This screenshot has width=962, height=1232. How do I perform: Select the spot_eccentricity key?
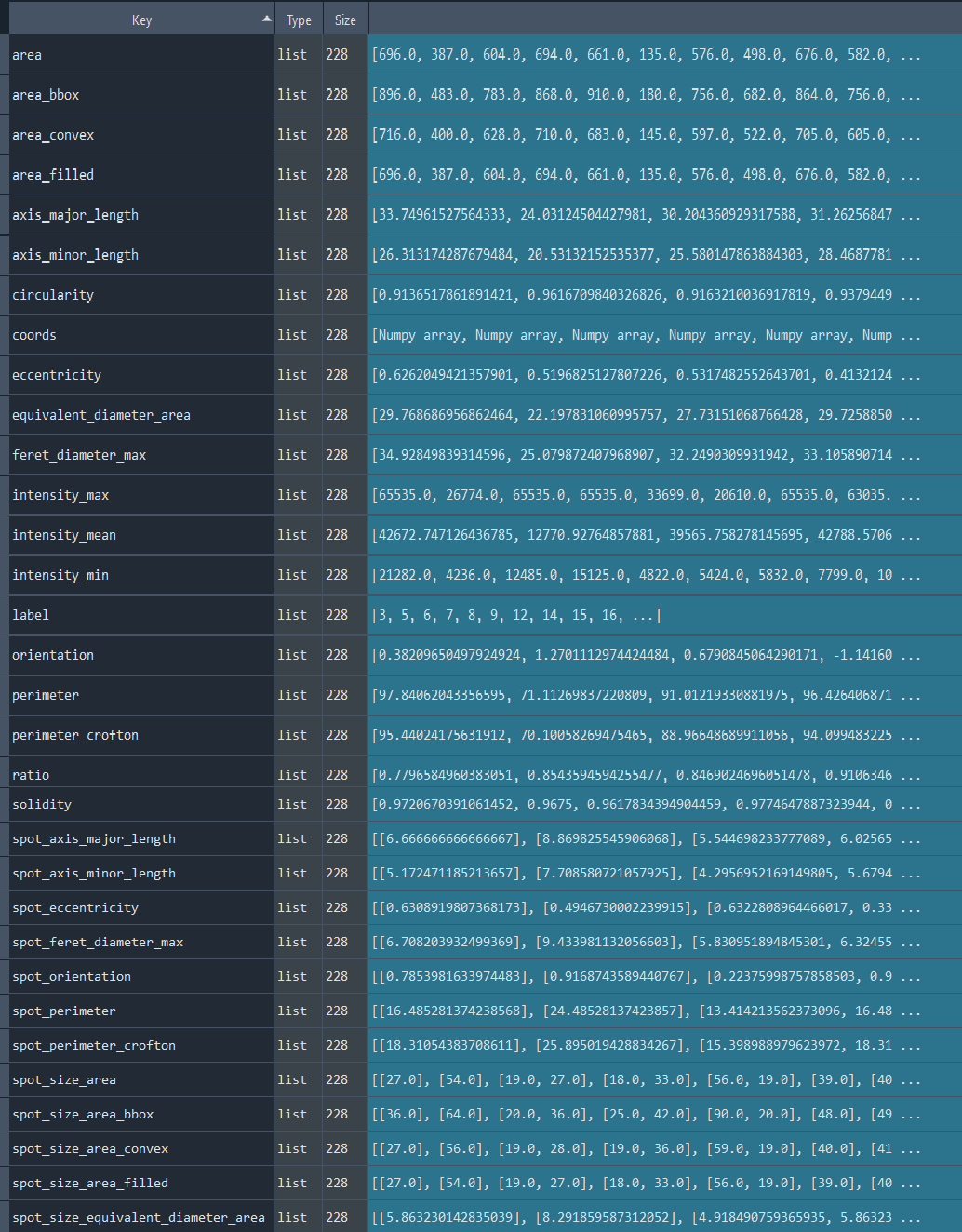(x=75, y=907)
